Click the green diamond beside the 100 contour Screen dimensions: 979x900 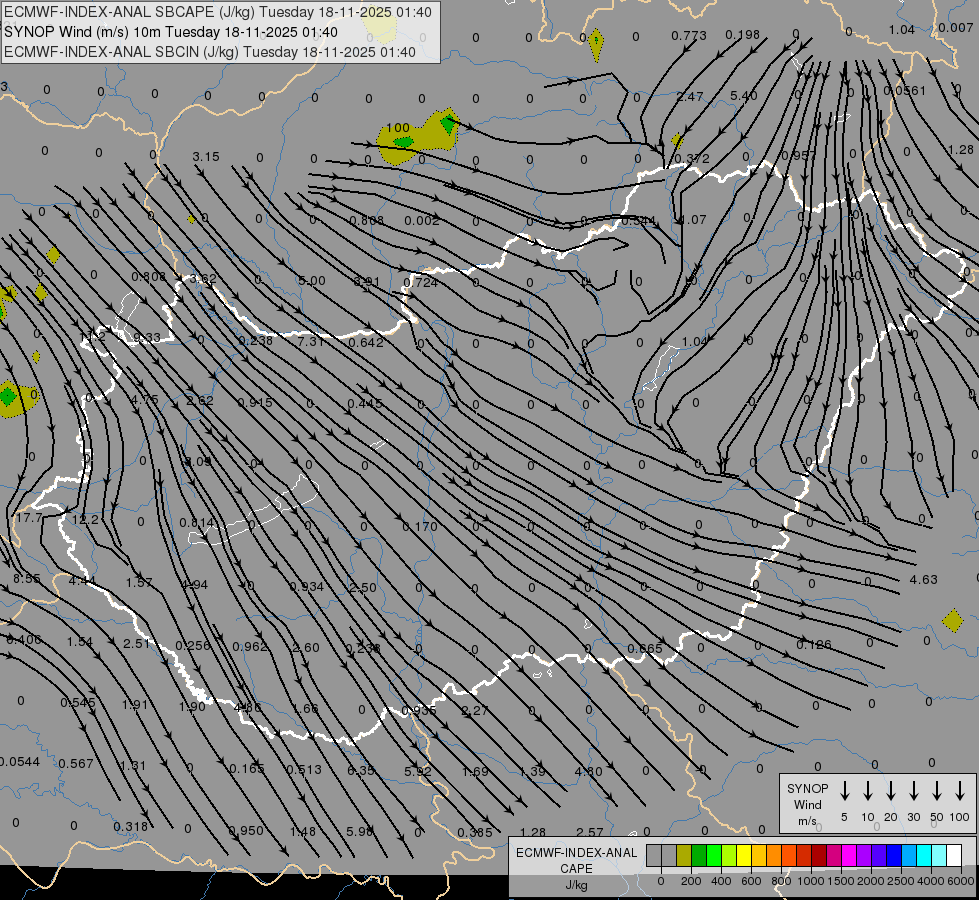coord(448,124)
